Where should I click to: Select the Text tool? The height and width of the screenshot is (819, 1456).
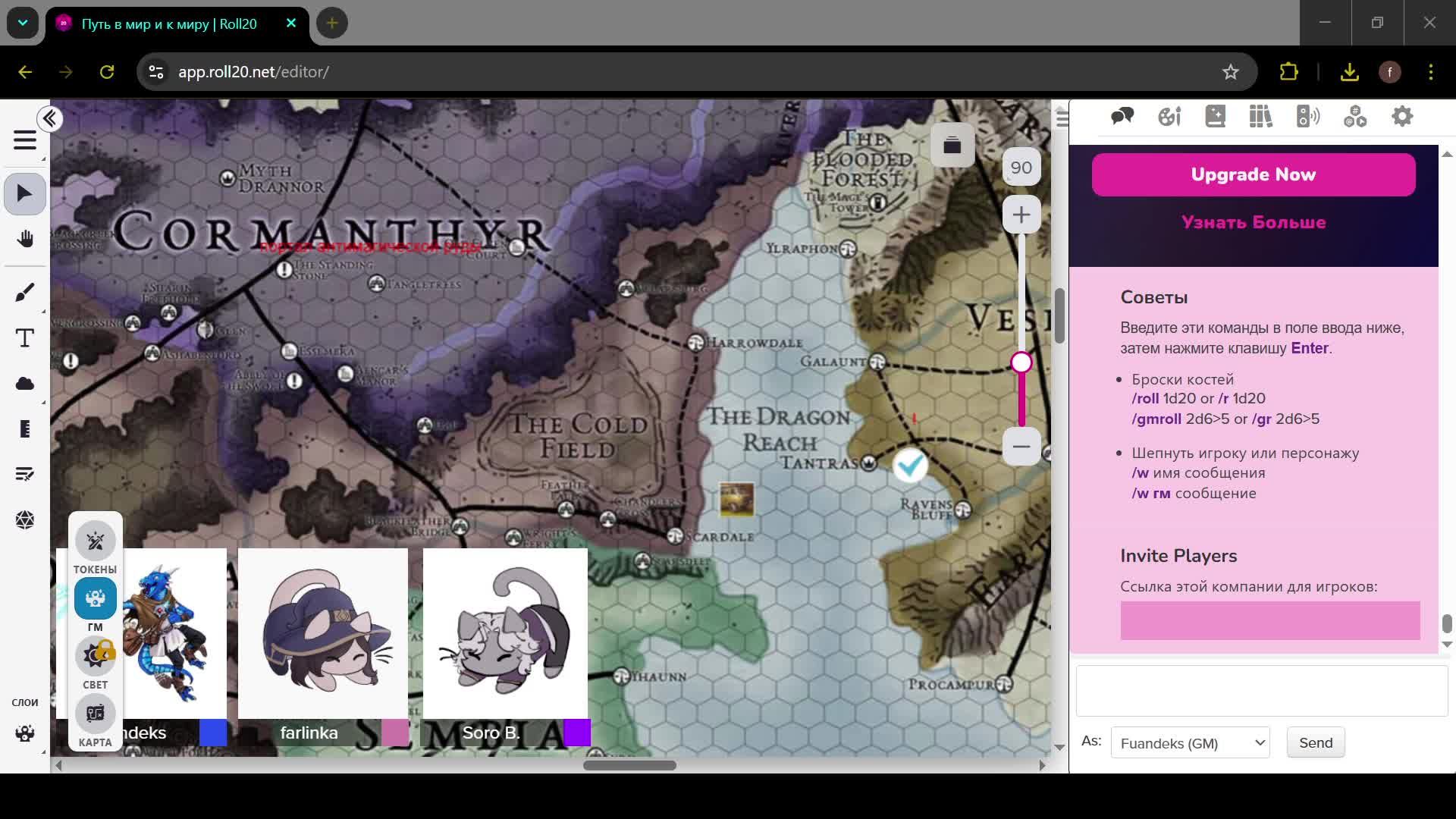coord(25,338)
